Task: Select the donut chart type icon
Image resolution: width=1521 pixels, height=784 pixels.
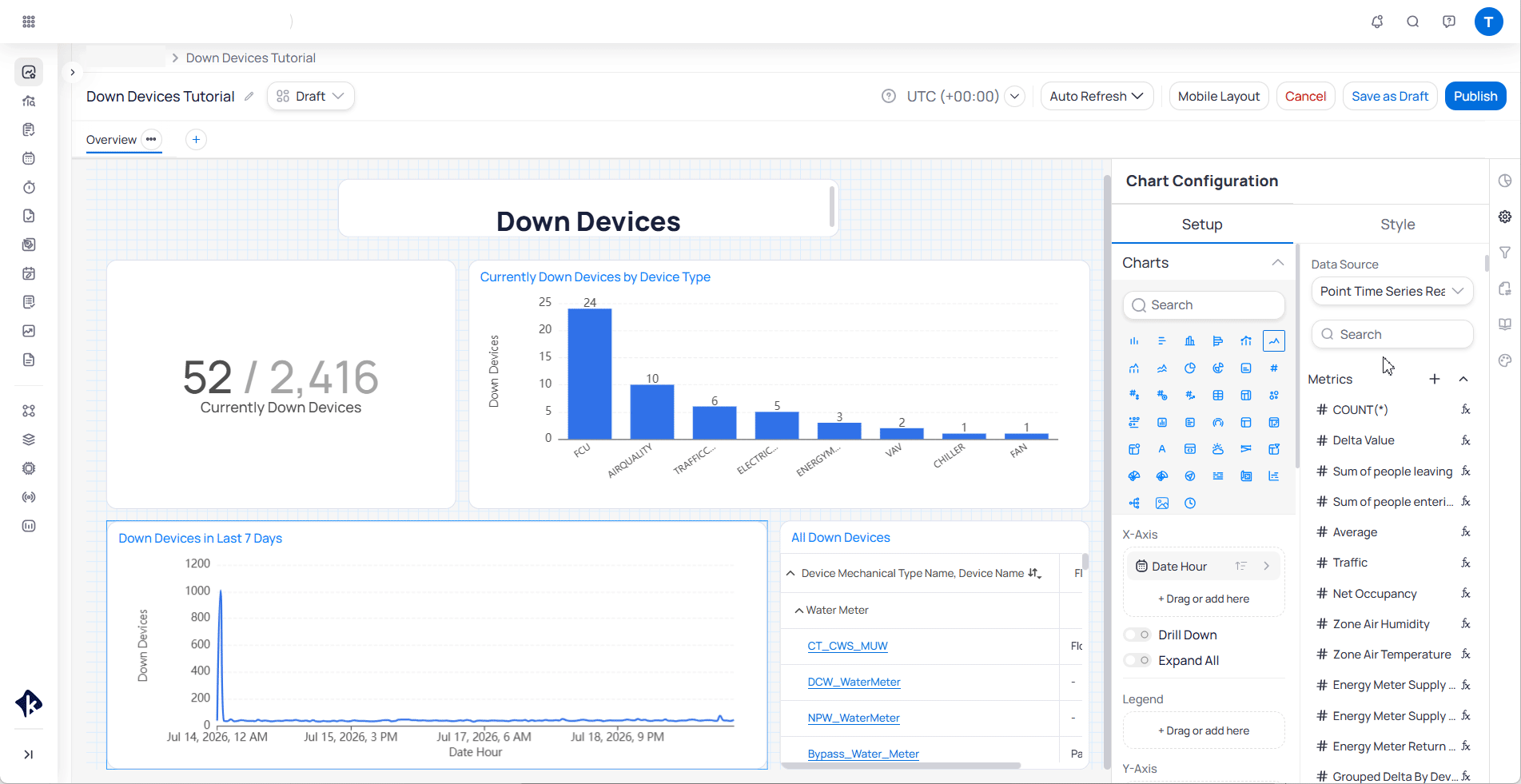Action: (x=1217, y=368)
